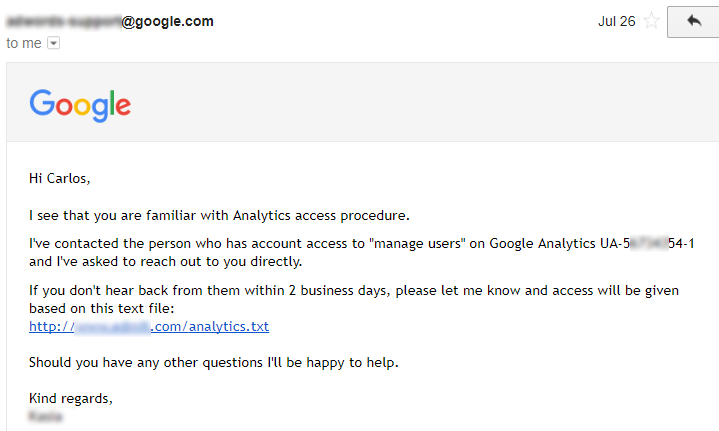Image resolution: width=719 pixels, height=431 pixels.
Task: Click the "Should you have any other questions" sentence
Action: click(x=213, y=362)
